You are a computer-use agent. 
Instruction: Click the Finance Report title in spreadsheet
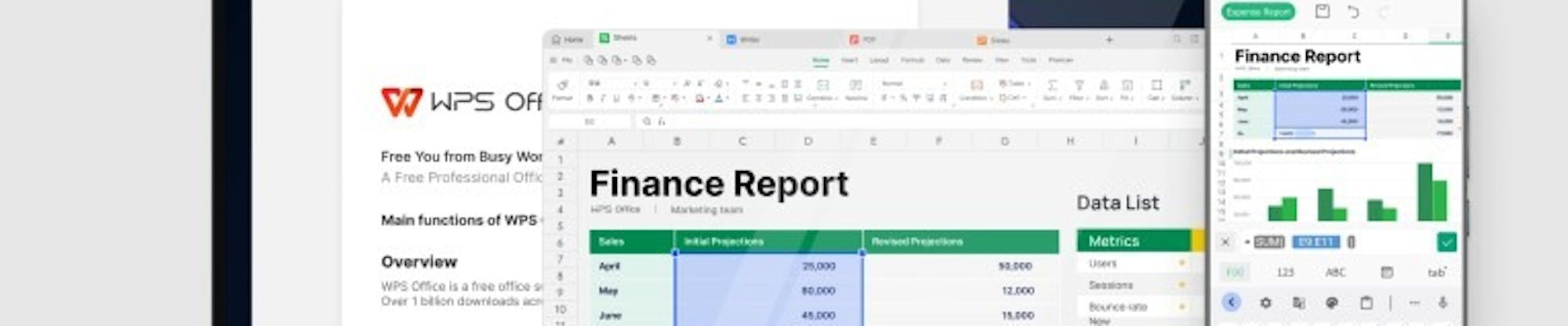click(x=718, y=183)
